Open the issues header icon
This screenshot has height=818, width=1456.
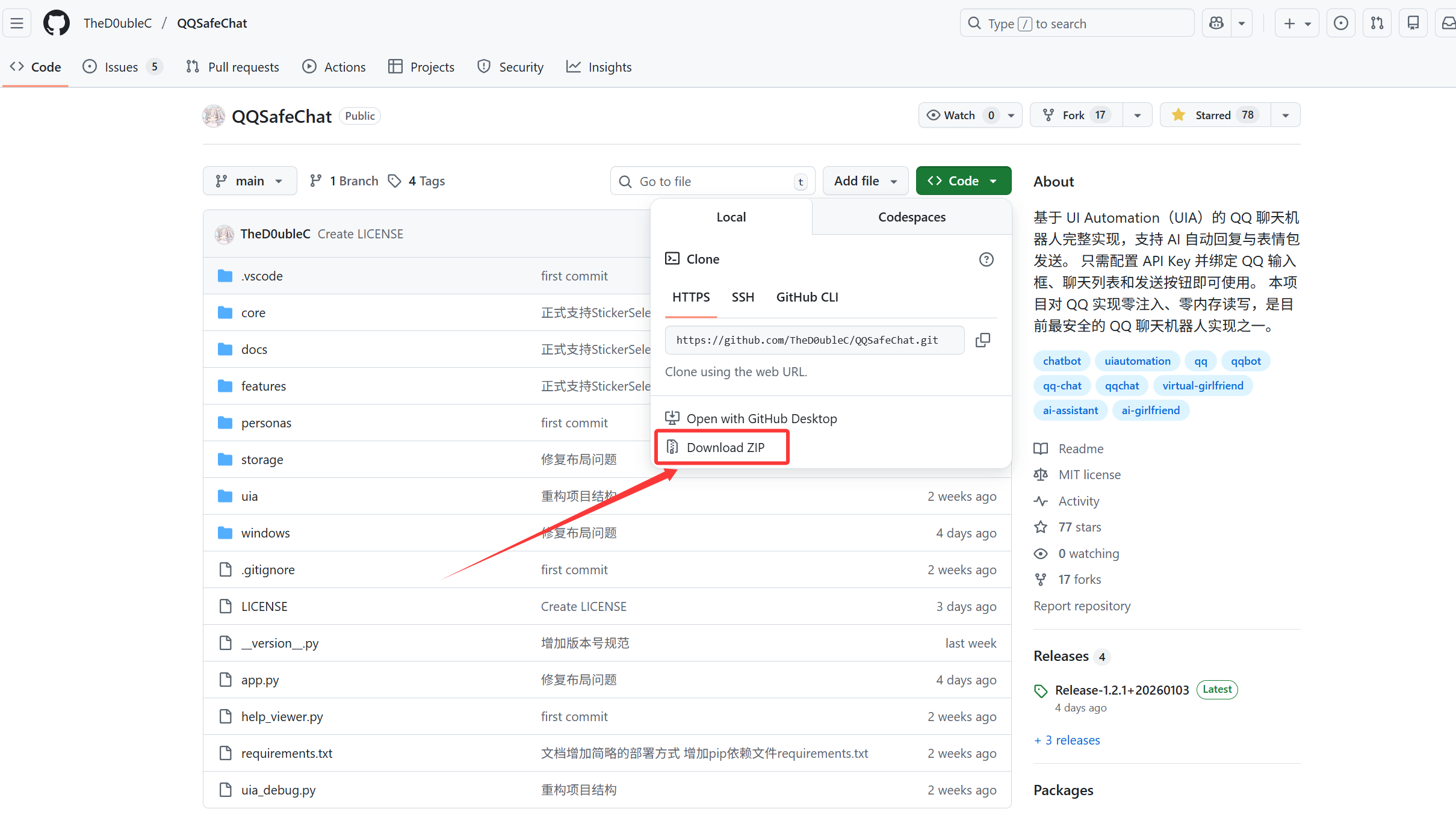pyautogui.click(x=1341, y=23)
